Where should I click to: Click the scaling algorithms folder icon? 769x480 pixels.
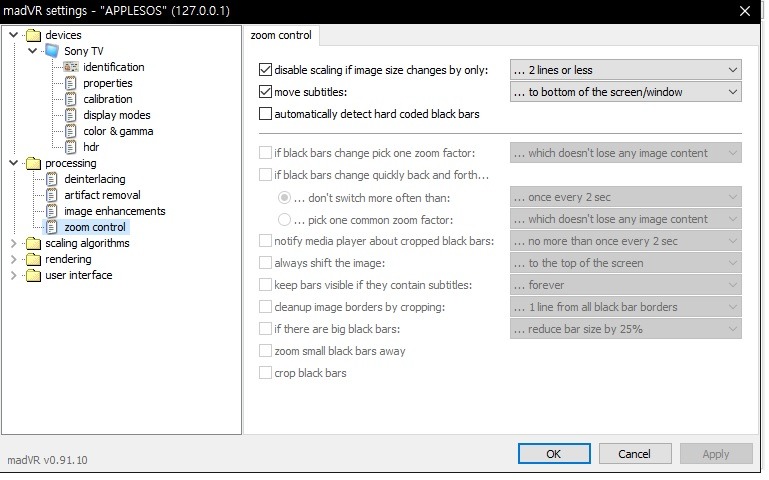[33, 243]
